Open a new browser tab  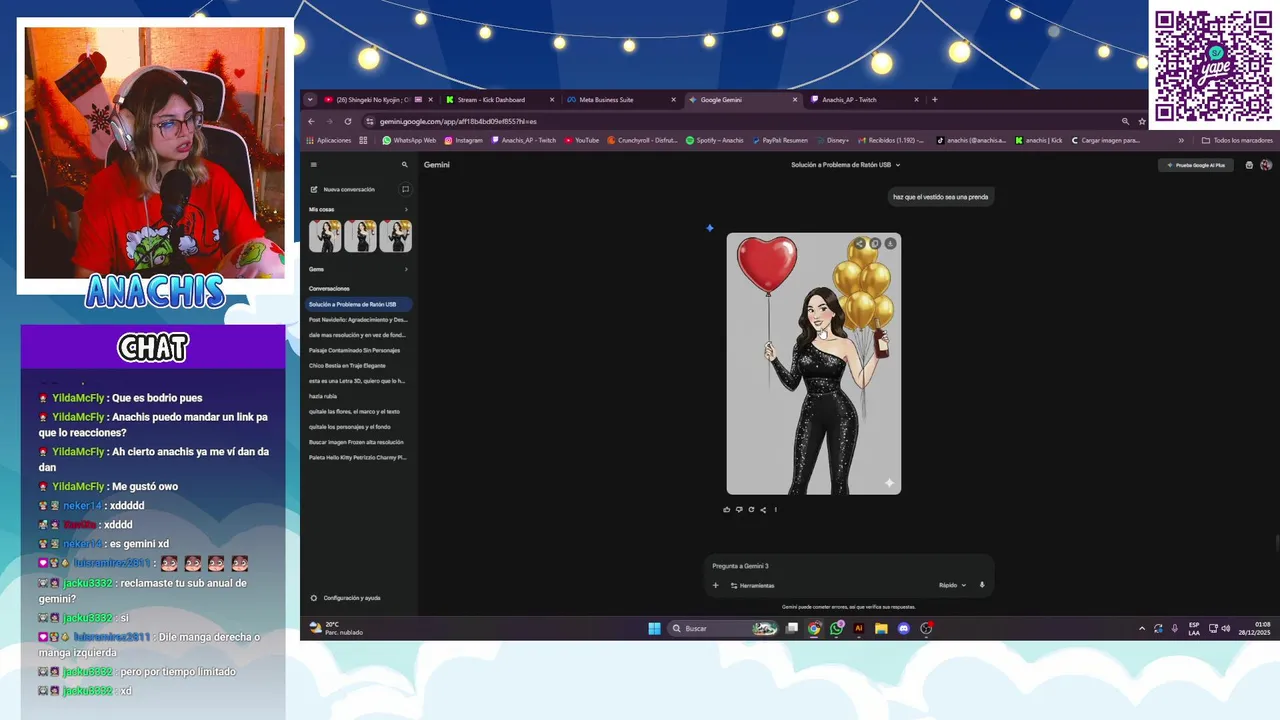click(935, 100)
